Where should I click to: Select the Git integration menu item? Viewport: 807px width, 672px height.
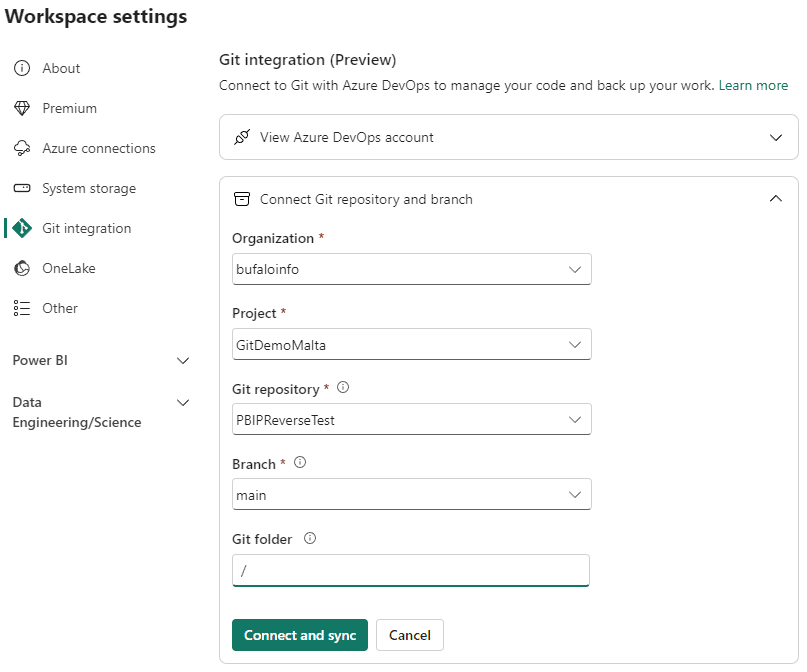(x=86, y=228)
